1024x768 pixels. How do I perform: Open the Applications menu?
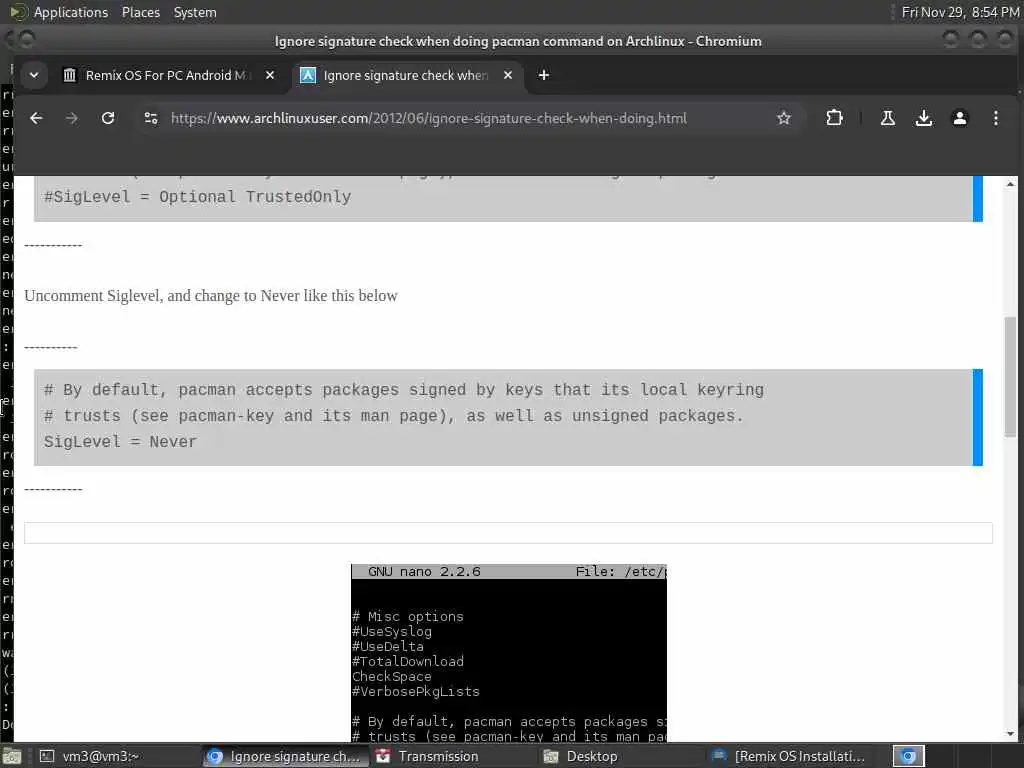(71, 12)
